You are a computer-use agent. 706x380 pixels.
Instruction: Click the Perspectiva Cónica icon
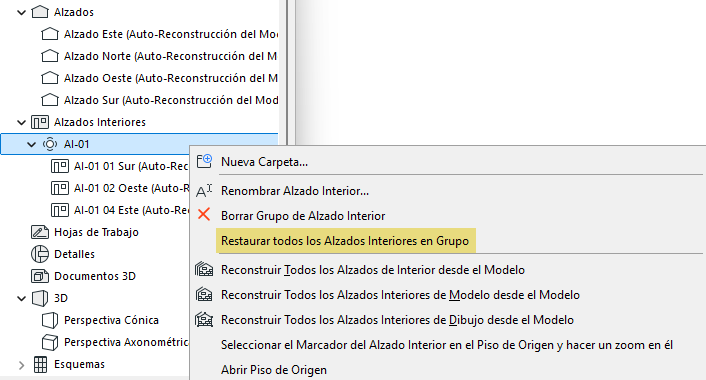[50, 320]
